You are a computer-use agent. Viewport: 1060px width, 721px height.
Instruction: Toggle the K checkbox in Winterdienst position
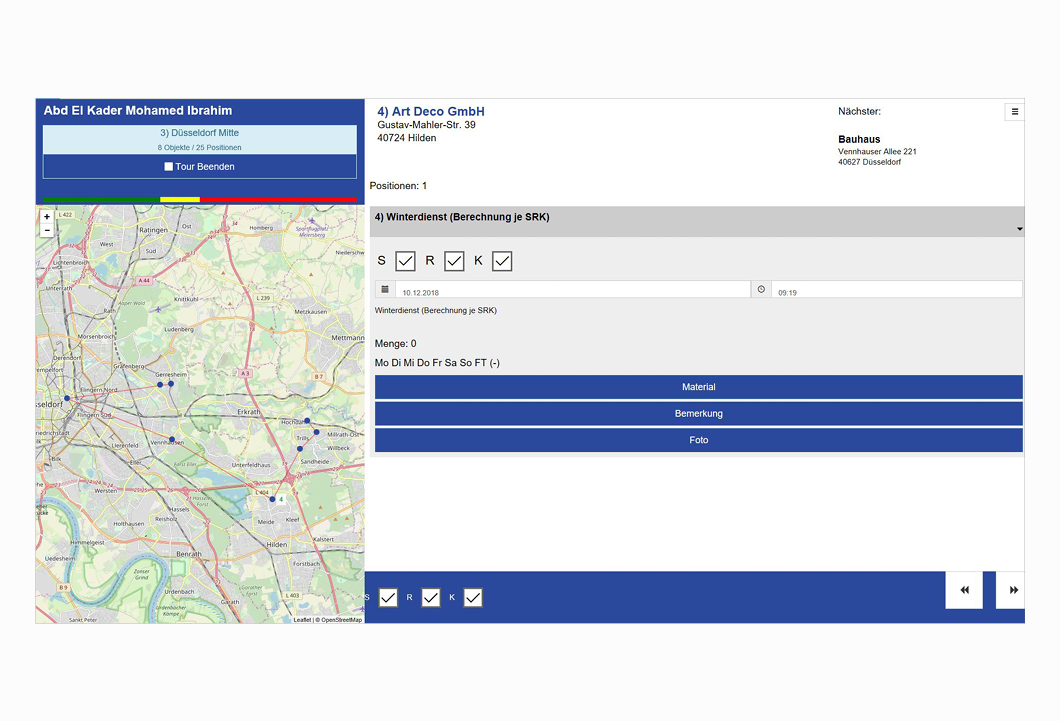click(502, 261)
